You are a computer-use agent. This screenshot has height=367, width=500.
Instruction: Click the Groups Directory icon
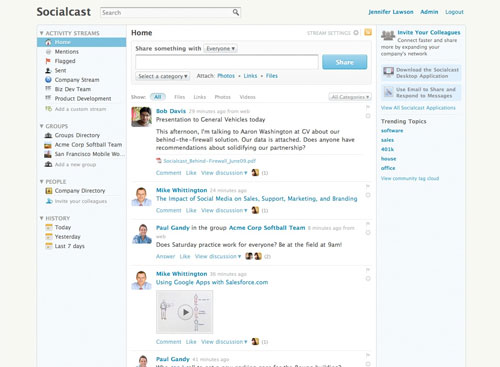point(48,135)
